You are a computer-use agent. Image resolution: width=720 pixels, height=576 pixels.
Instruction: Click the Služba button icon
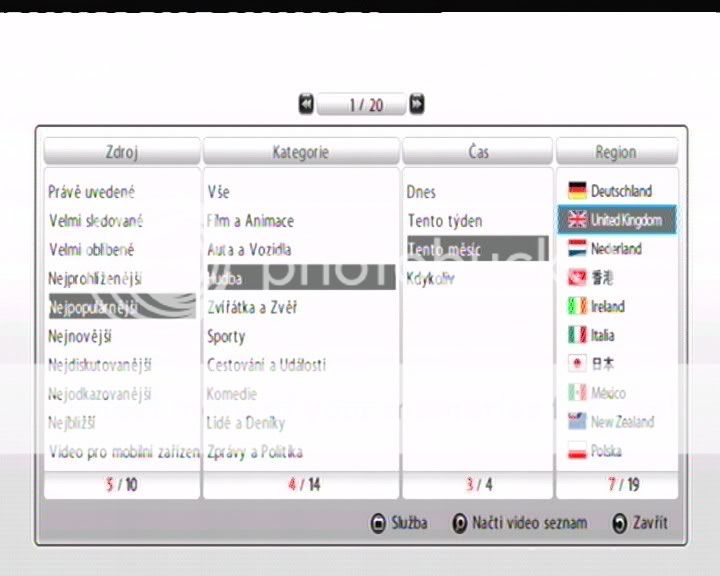pyautogui.click(x=378, y=523)
